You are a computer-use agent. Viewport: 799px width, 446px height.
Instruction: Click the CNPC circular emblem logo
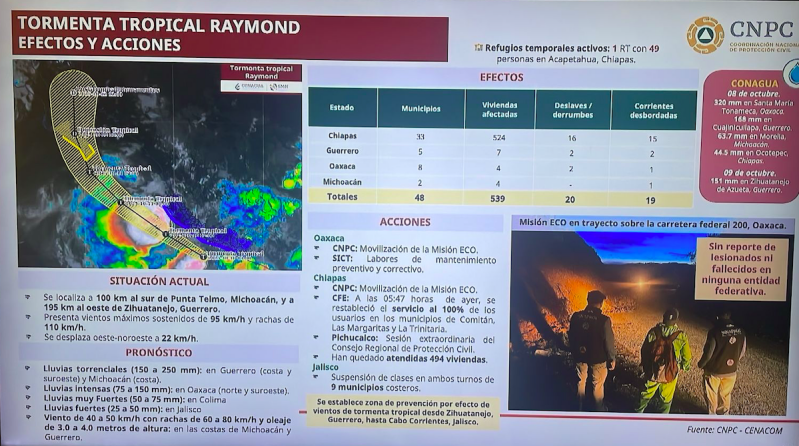tap(705, 36)
